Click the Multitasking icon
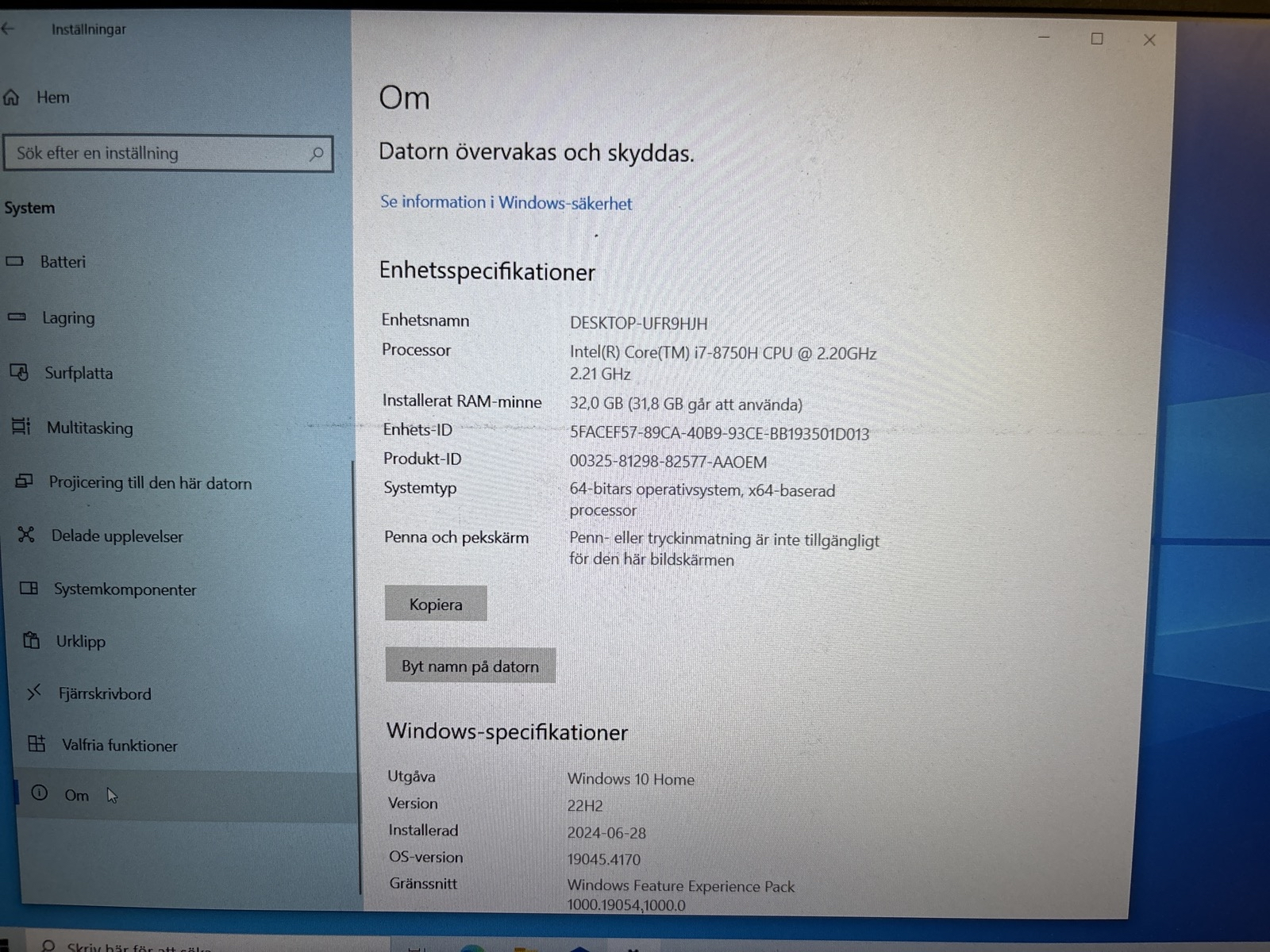Screen dimensions: 1270x952 (x=21, y=427)
